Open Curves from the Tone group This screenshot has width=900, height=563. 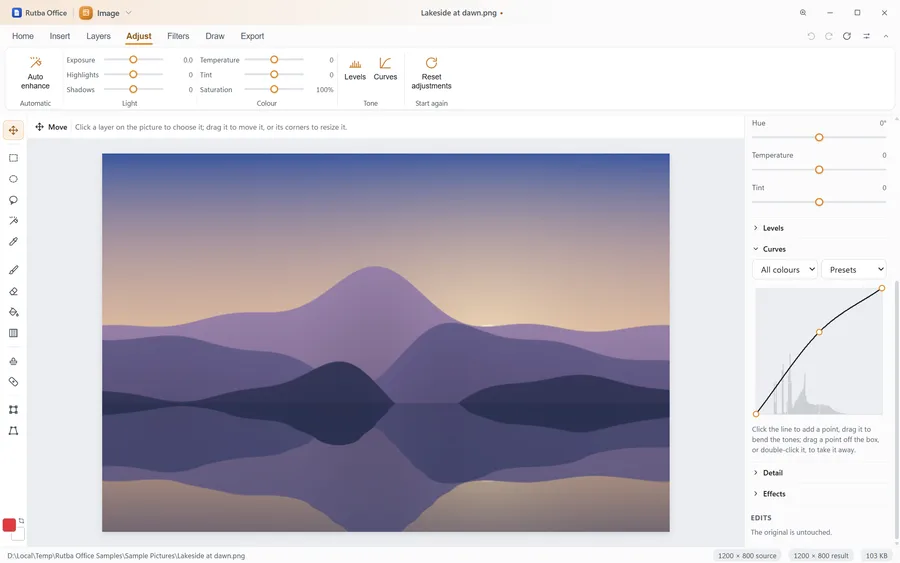click(385, 69)
